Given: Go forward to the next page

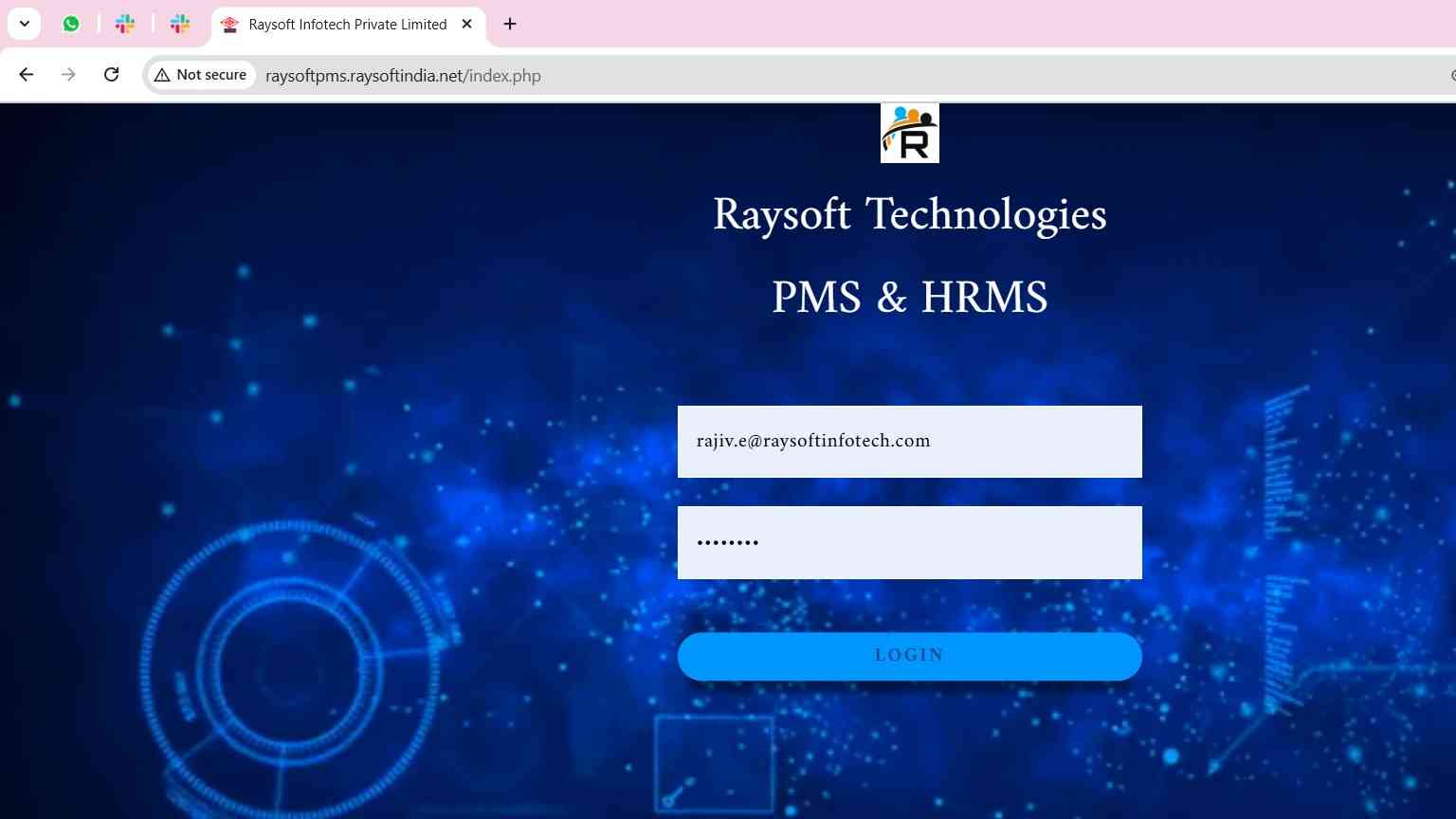Looking at the screenshot, I should [68, 74].
